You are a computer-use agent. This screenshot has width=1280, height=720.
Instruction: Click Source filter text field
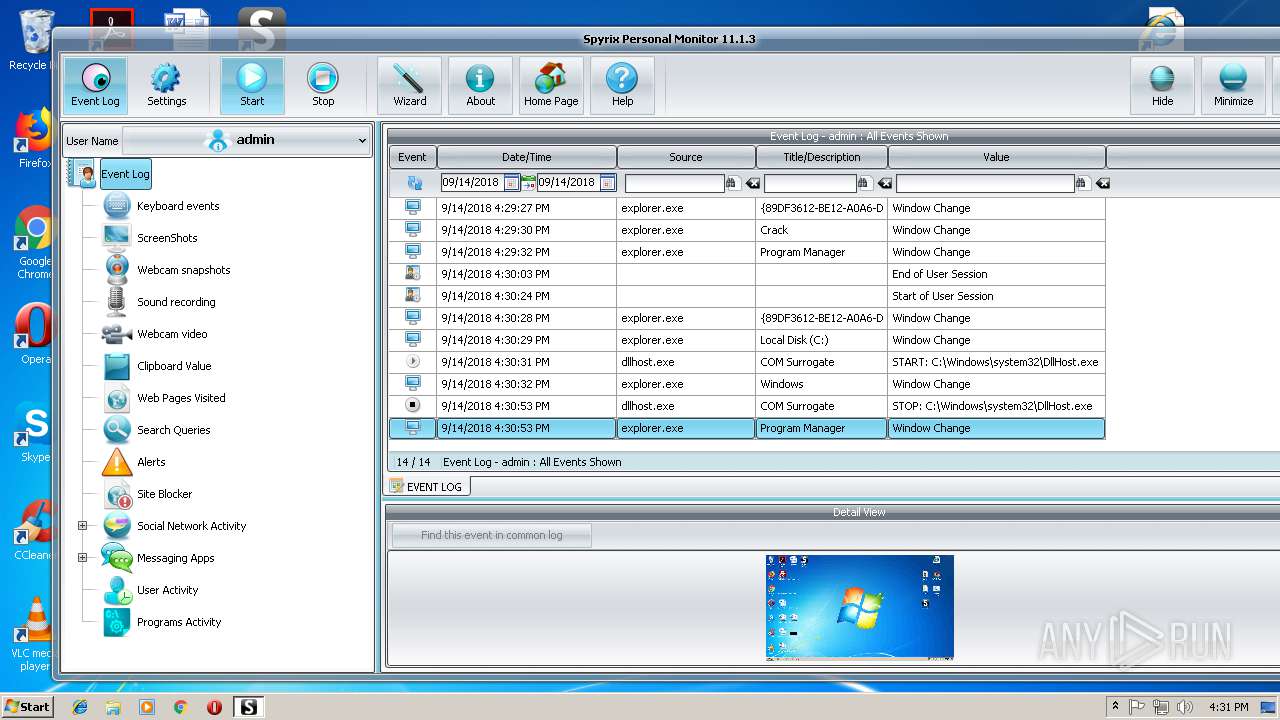pyautogui.click(x=674, y=183)
